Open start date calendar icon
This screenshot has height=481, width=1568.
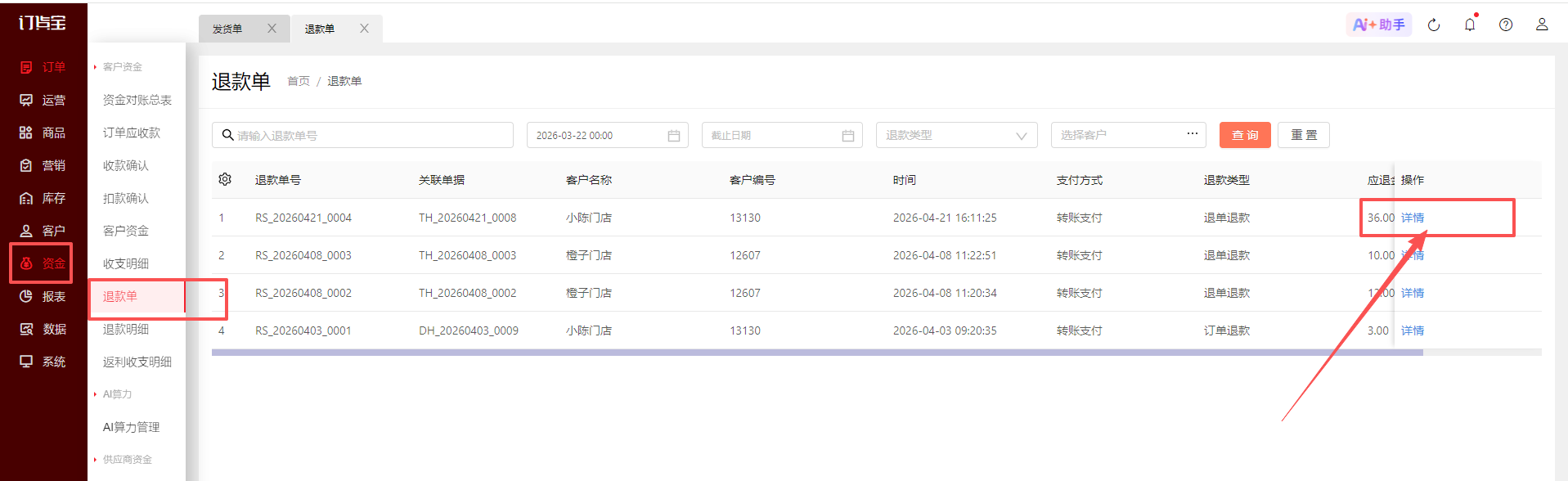[x=674, y=136]
